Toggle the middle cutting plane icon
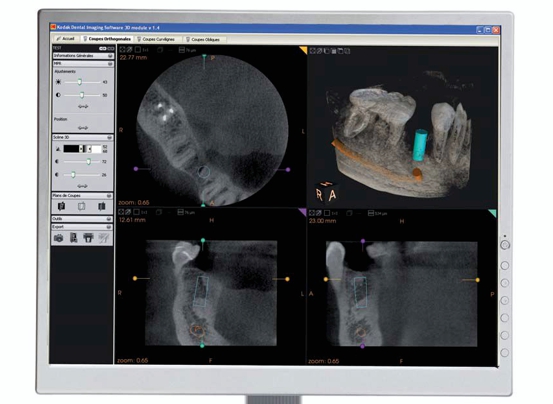The width and height of the screenshot is (553, 404). [81, 206]
